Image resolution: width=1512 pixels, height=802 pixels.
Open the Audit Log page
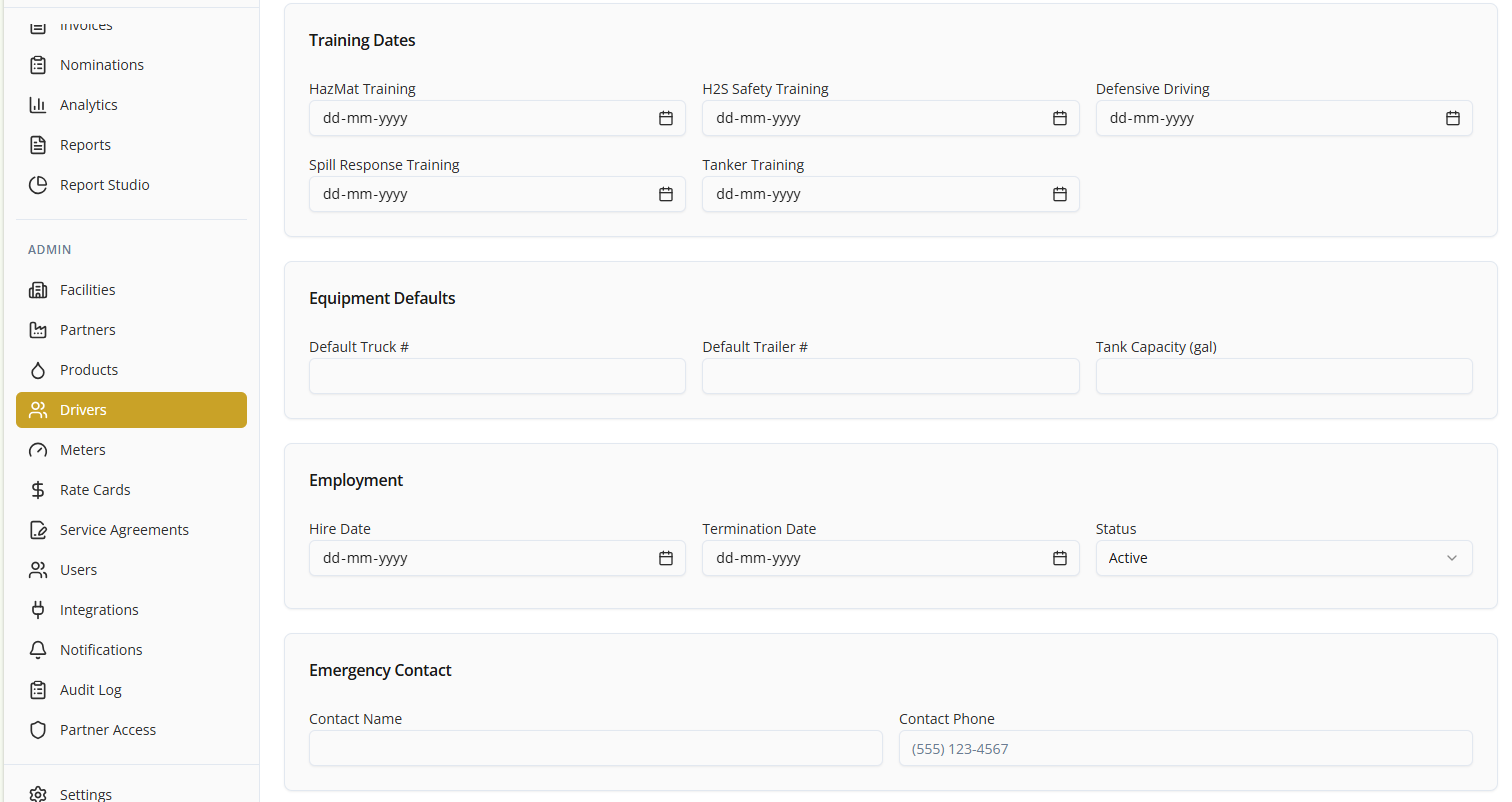(x=131, y=690)
